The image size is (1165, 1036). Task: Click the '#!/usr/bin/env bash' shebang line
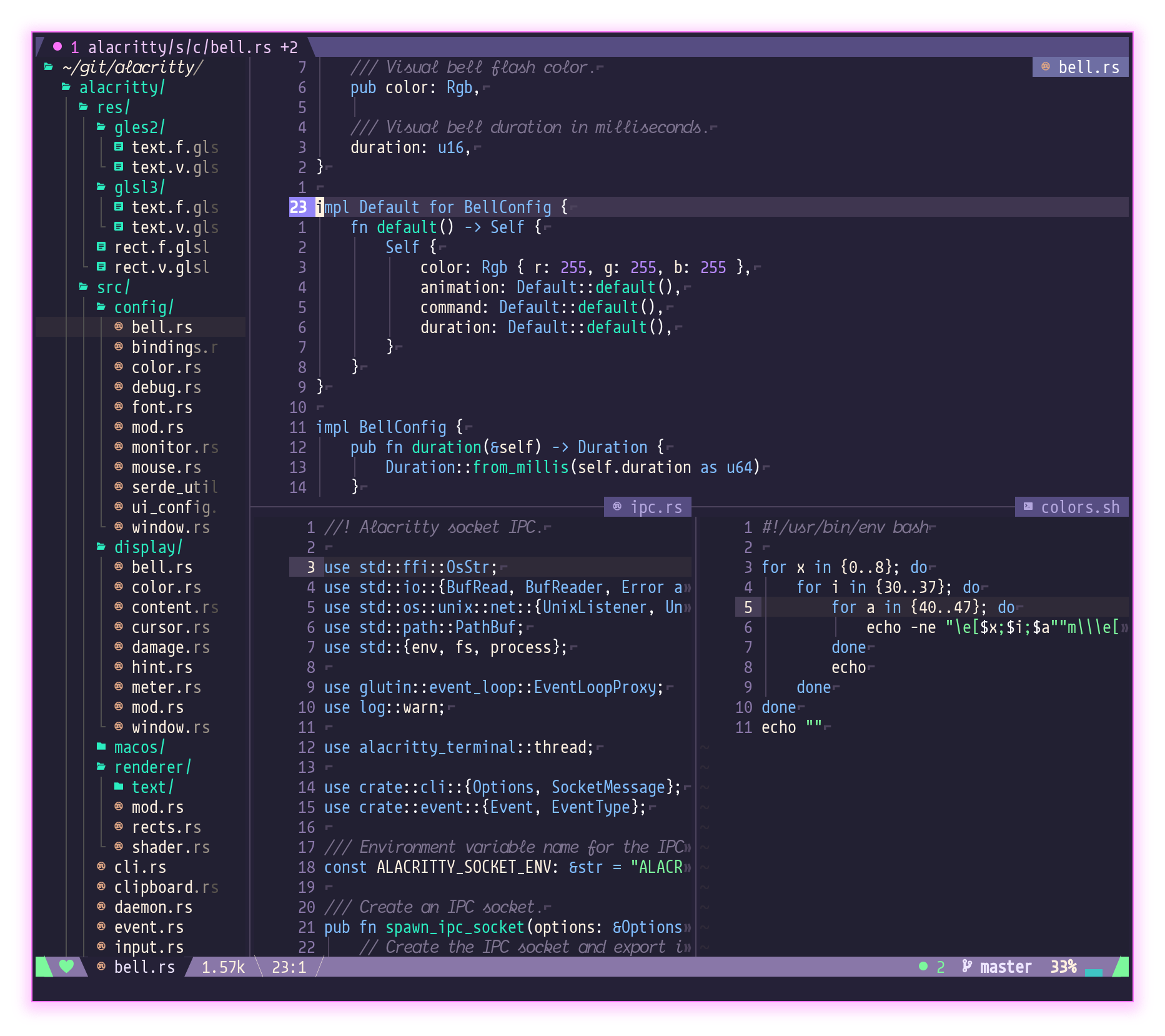(846, 527)
